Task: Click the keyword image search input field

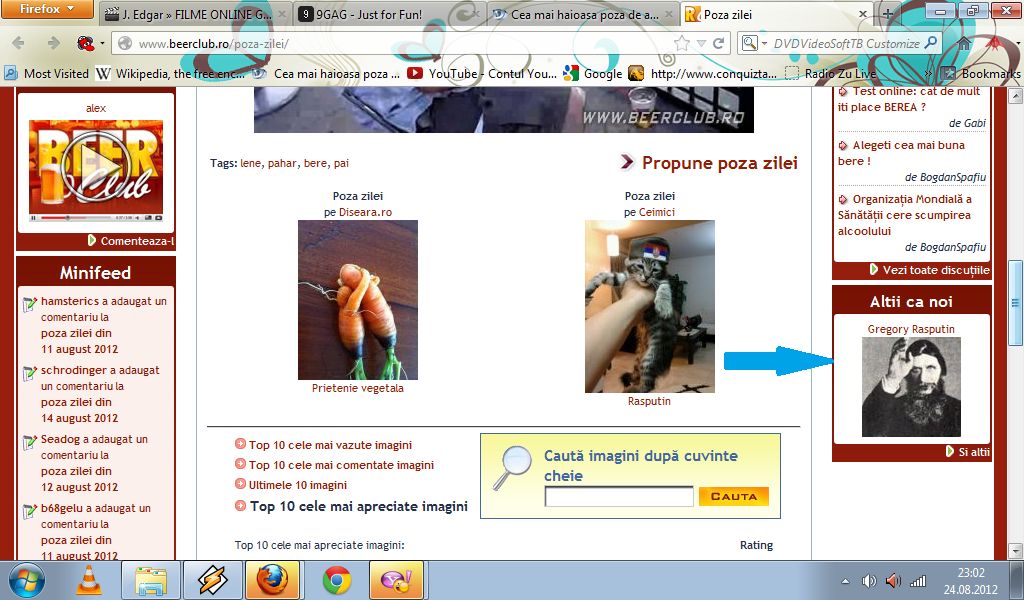Action: pos(618,496)
